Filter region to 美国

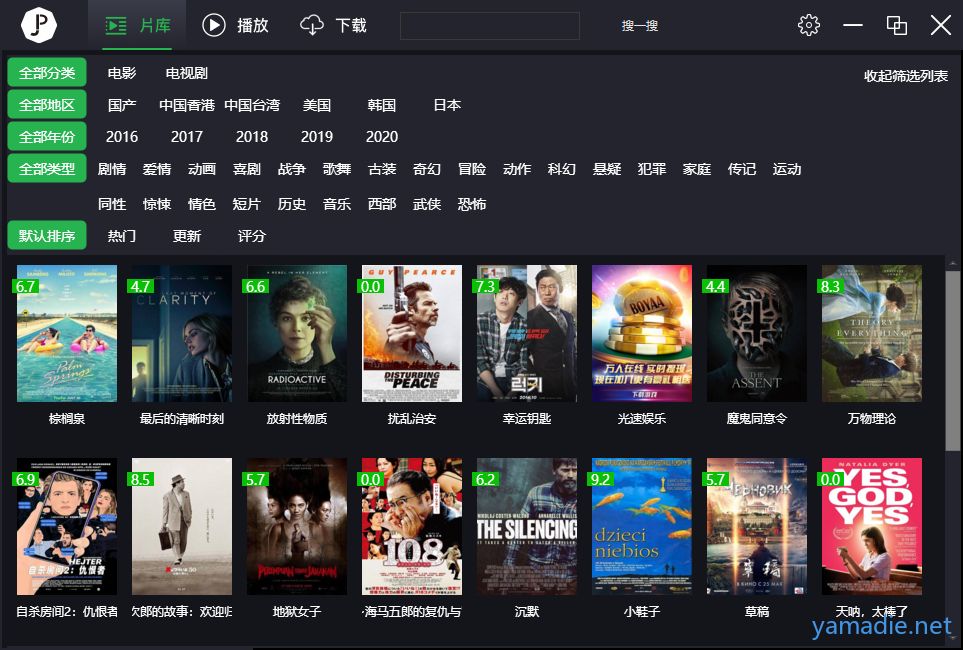point(317,105)
